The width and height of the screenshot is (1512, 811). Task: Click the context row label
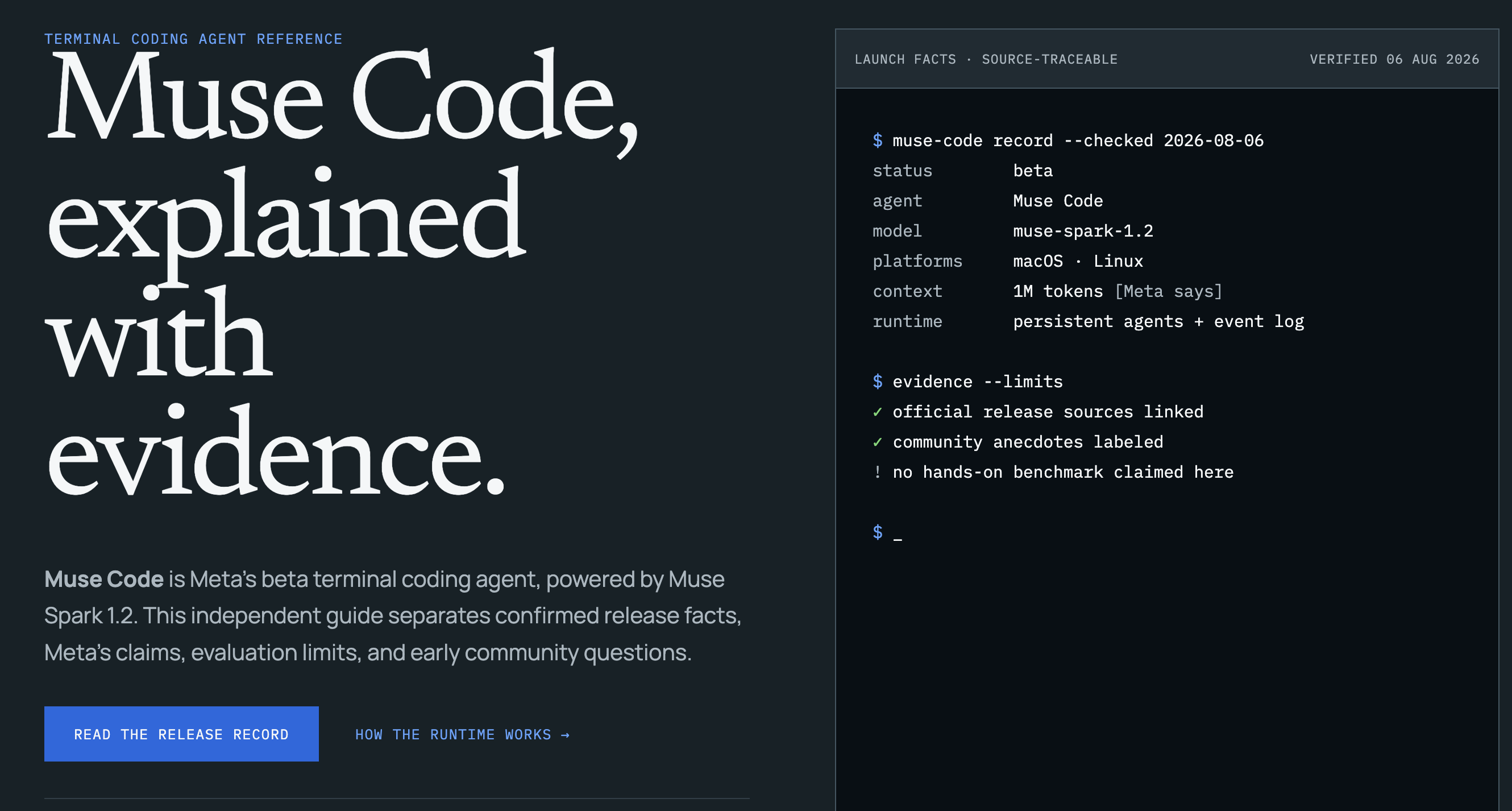click(907, 291)
